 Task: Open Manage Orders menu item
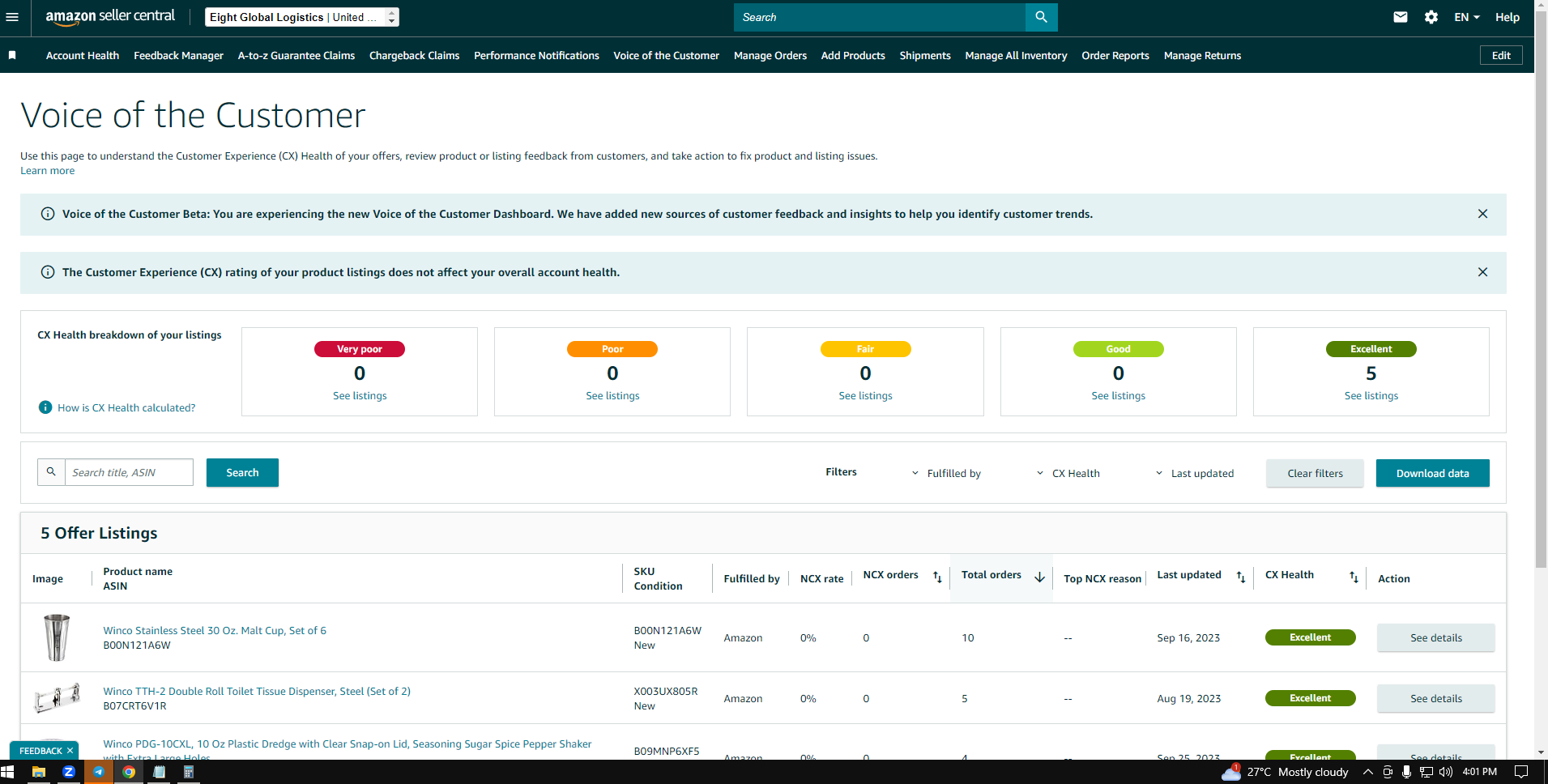pos(770,55)
